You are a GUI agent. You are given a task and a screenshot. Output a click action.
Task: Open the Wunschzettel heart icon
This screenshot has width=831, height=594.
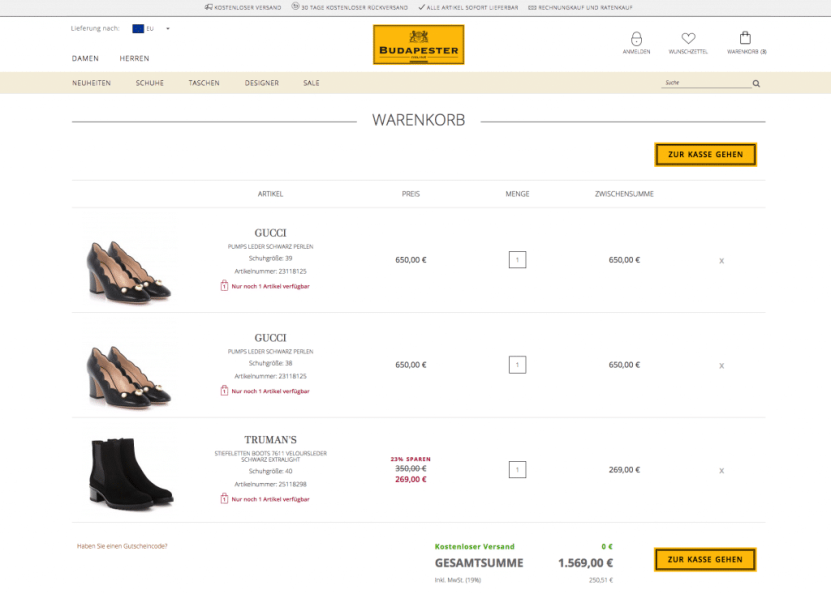(x=688, y=38)
